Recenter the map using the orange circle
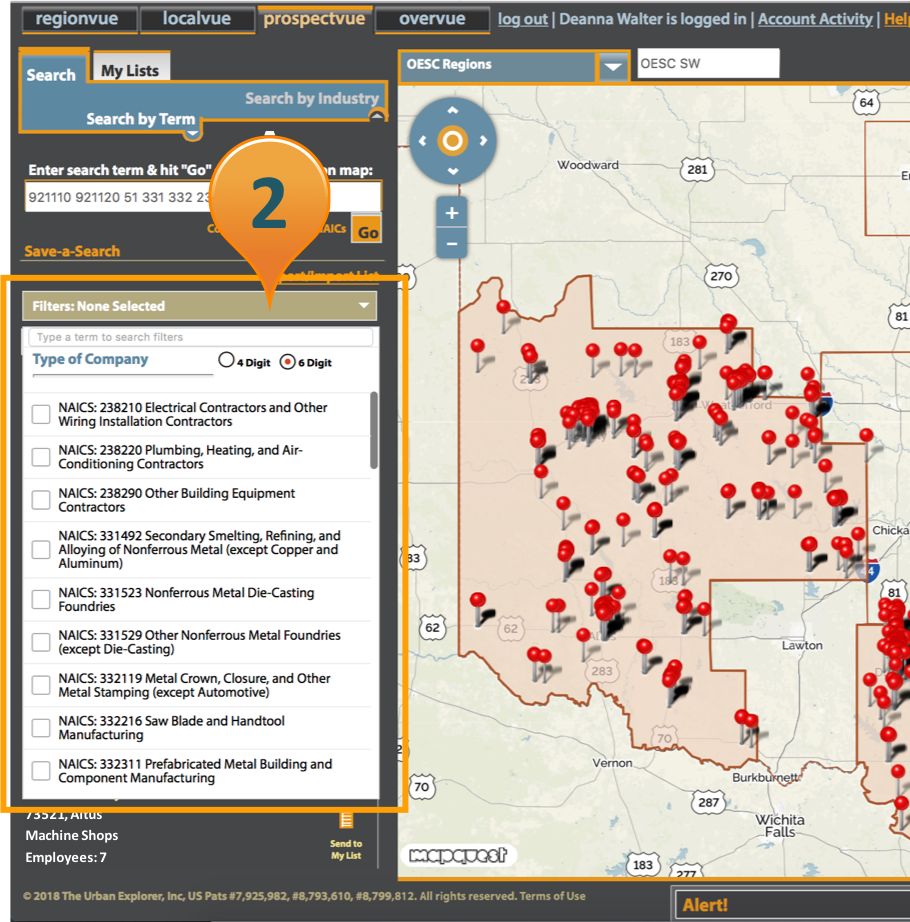910x922 pixels. tap(452, 141)
